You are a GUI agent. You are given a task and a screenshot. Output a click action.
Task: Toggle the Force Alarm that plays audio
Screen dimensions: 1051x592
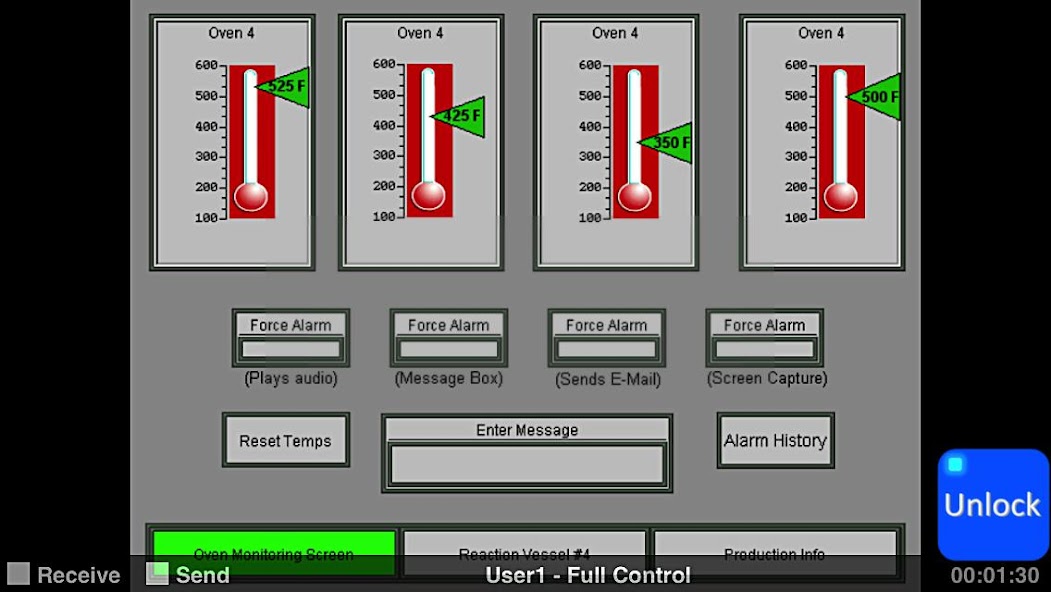click(290, 345)
